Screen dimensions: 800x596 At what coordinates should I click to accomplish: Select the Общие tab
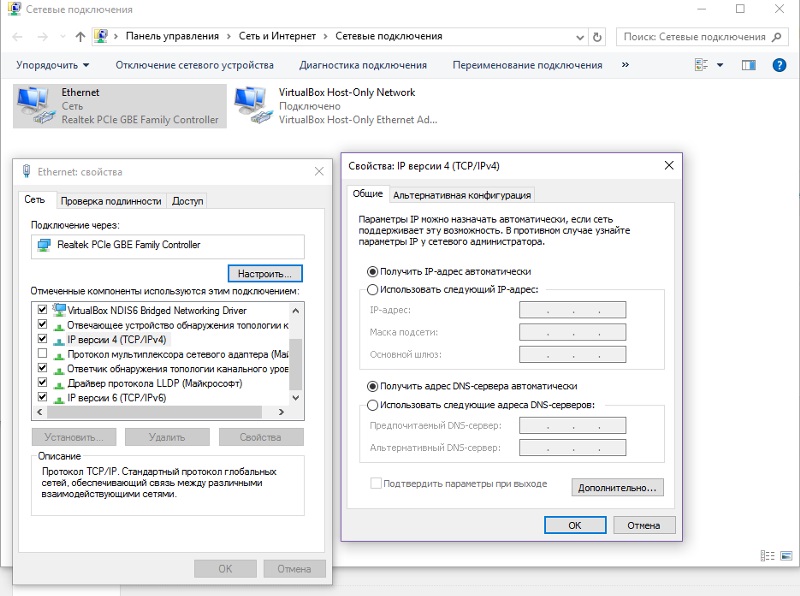tap(367, 193)
